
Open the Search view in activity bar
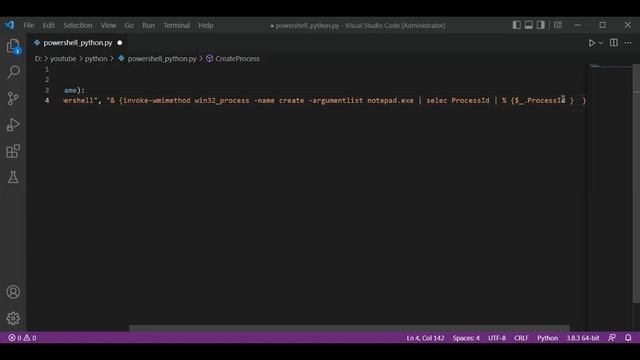coord(13,72)
